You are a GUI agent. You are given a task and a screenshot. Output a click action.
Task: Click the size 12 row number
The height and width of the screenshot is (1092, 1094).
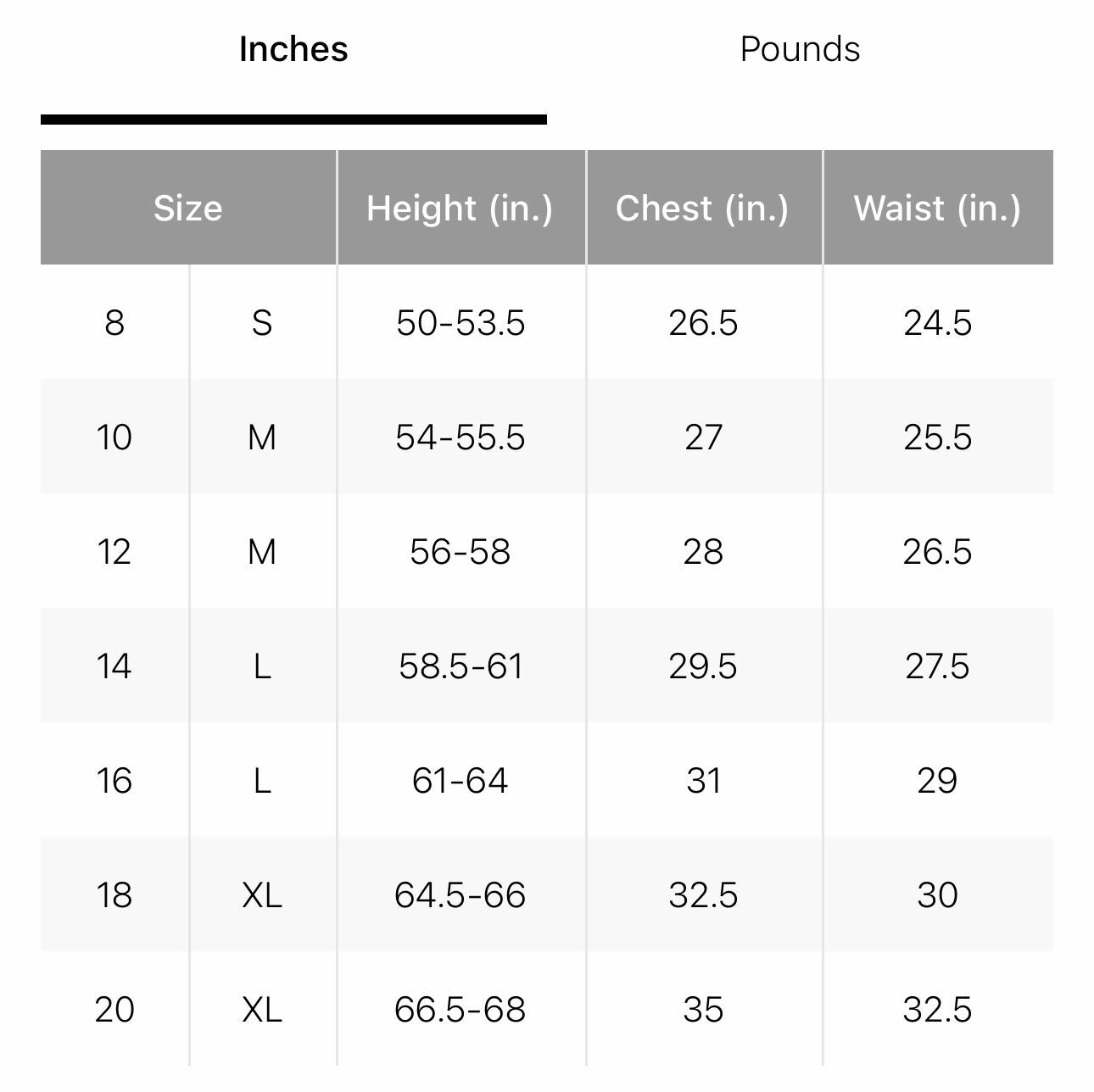(114, 551)
